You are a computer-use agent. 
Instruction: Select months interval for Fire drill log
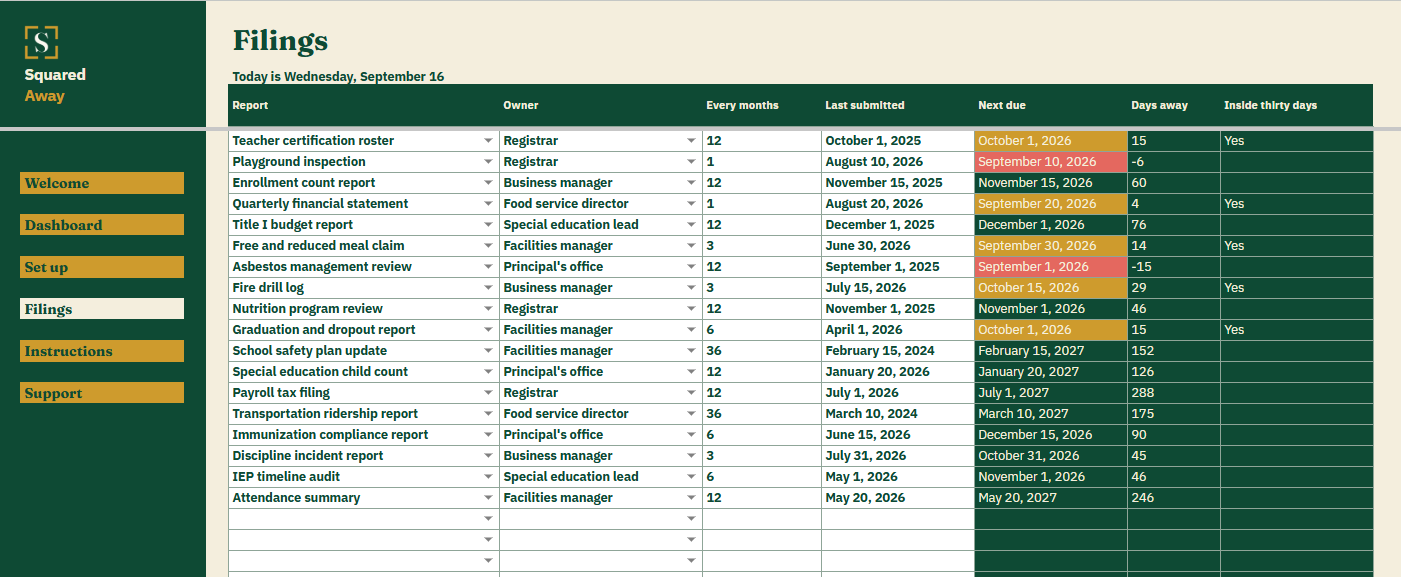762,288
